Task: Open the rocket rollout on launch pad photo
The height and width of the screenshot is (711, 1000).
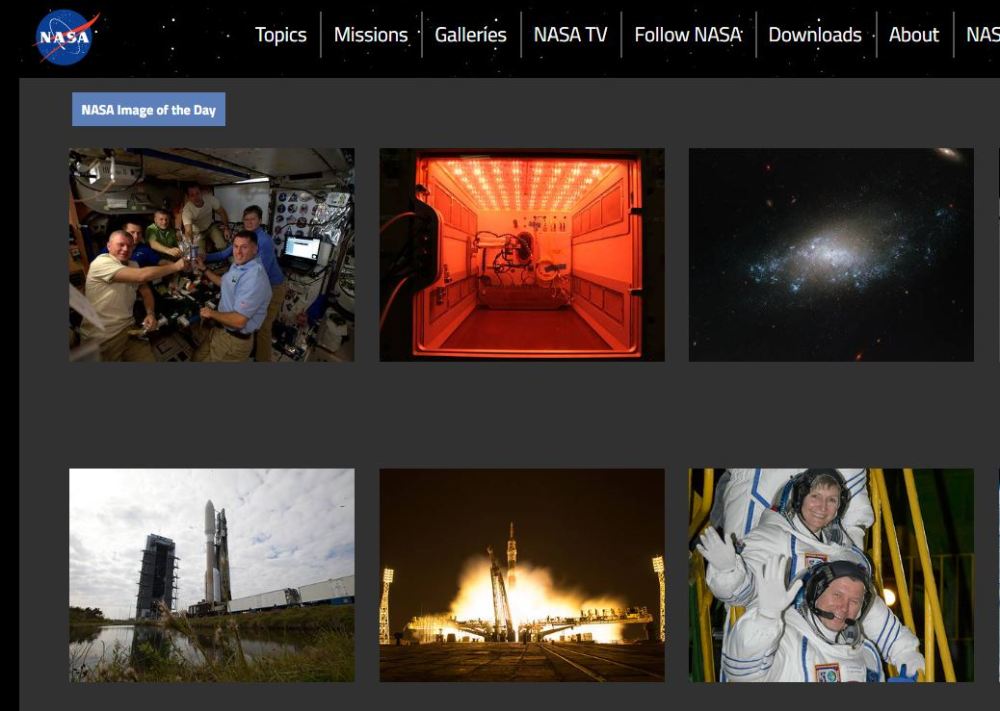Action: (x=211, y=575)
